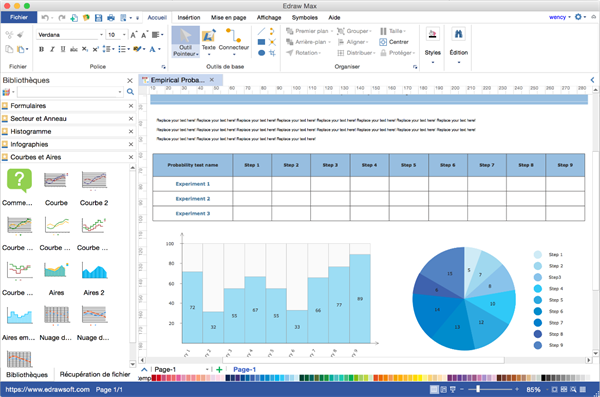
Task: Select the Outil Pointeur tool
Action: tap(186, 42)
